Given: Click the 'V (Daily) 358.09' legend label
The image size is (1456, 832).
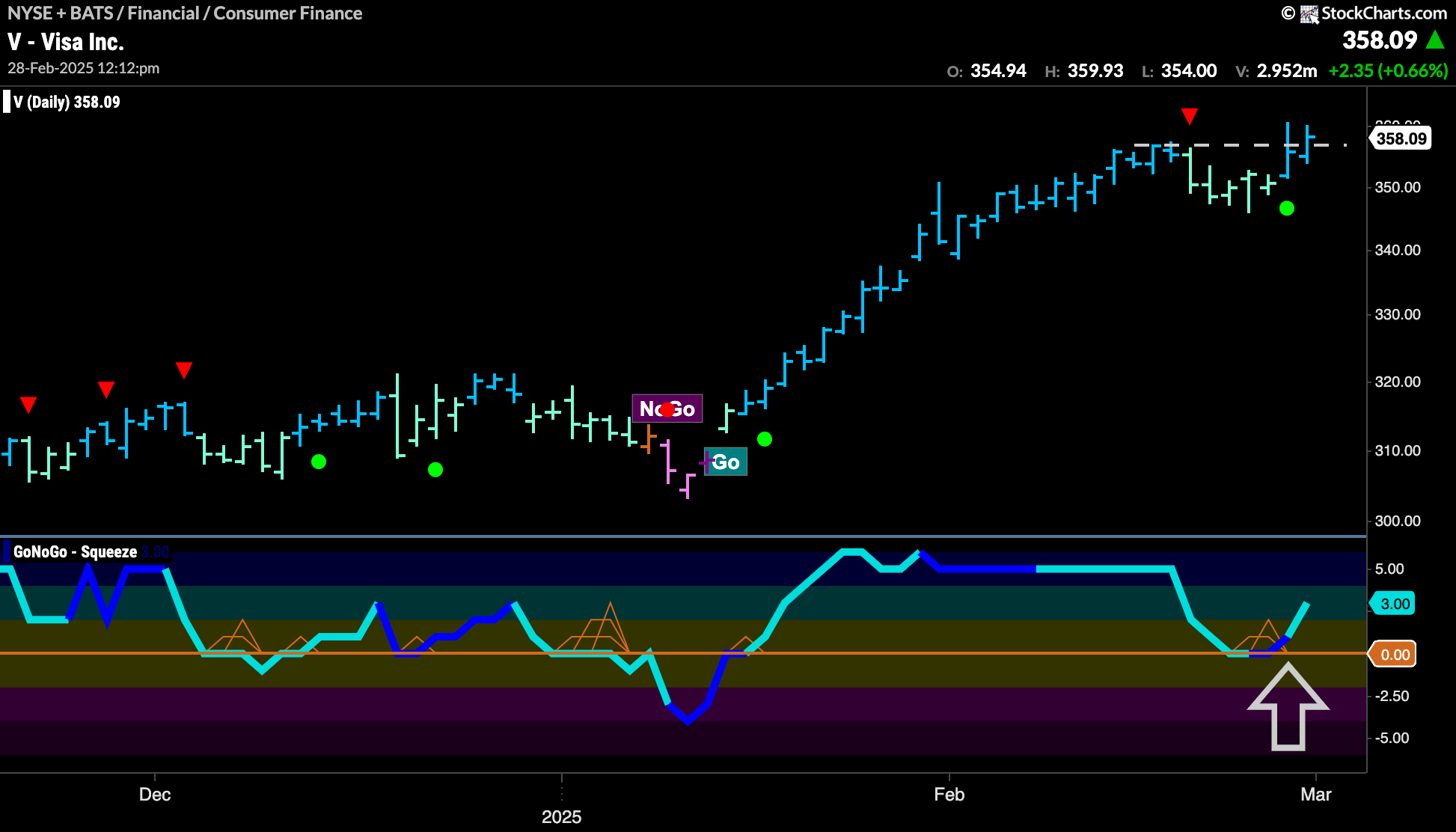Looking at the screenshot, I should [x=67, y=102].
